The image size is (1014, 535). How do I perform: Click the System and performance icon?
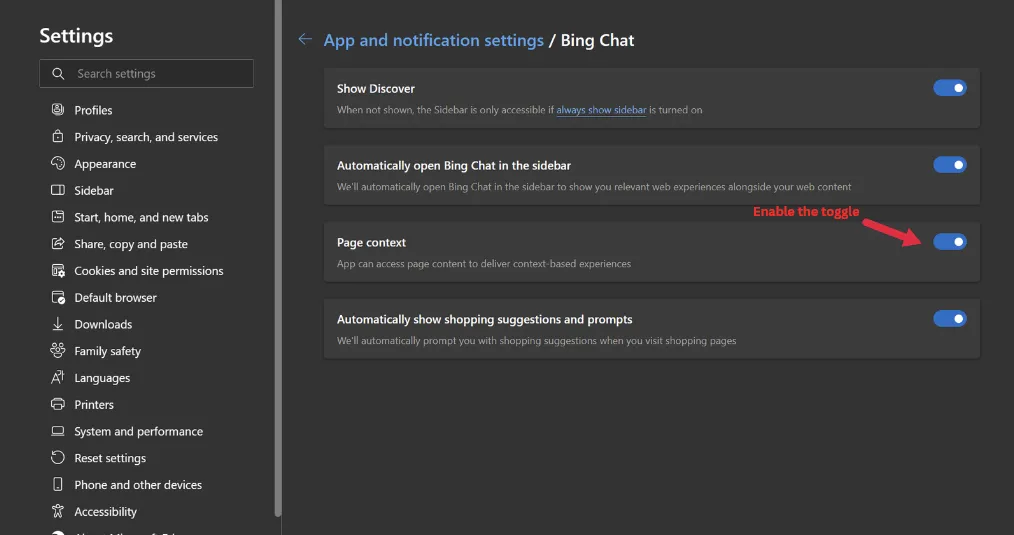coord(58,431)
